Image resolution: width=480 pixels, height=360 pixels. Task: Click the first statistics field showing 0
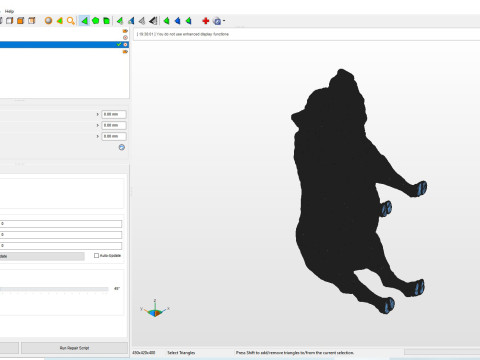tap(61, 224)
